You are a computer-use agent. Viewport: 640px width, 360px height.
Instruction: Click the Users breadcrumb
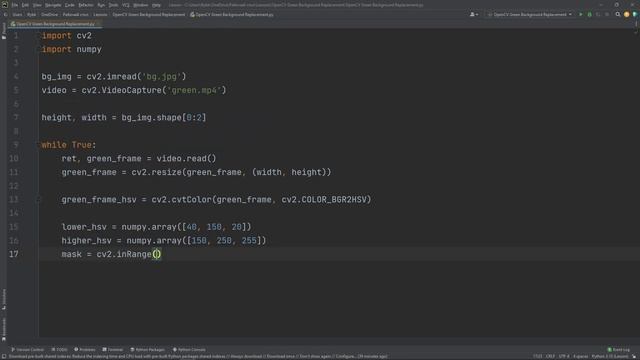[17, 15]
